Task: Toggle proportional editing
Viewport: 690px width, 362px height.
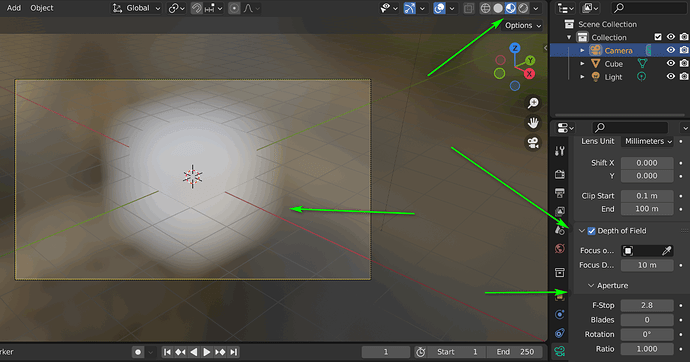Action: coord(235,8)
